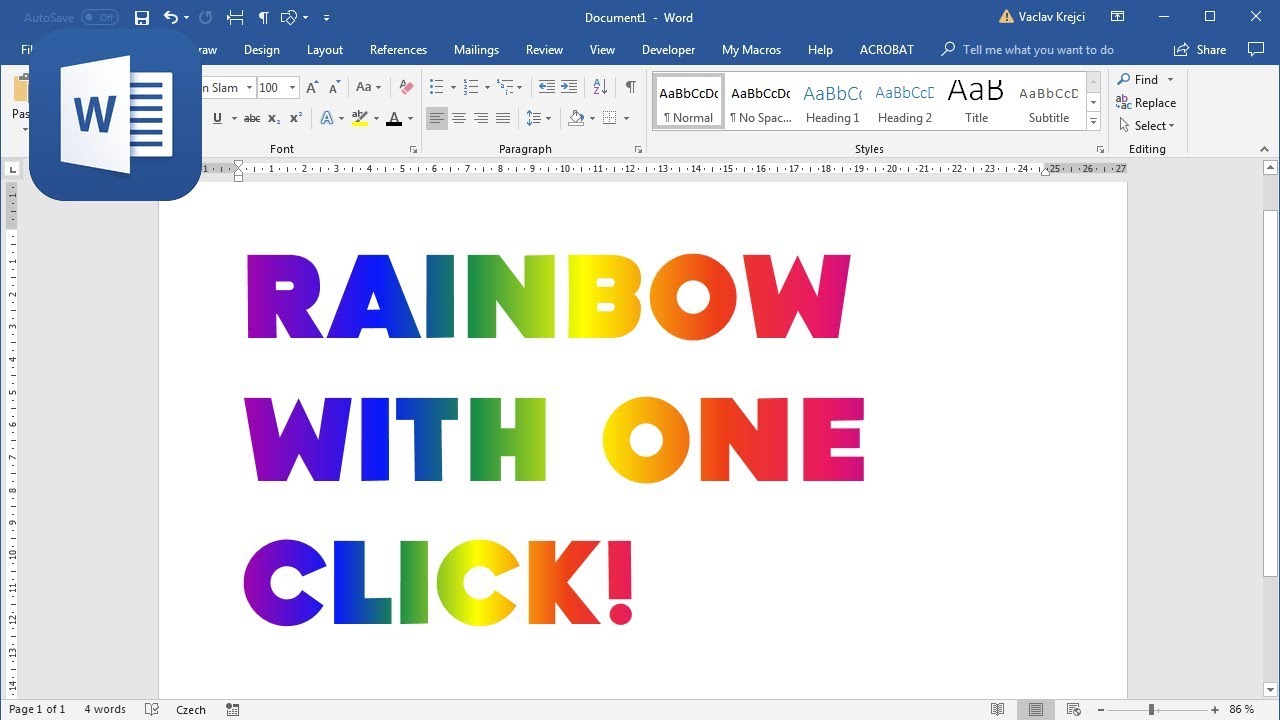Open the font name dropdown arrow
Viewport: 1280px width, 720px height.
coord(247,88)
